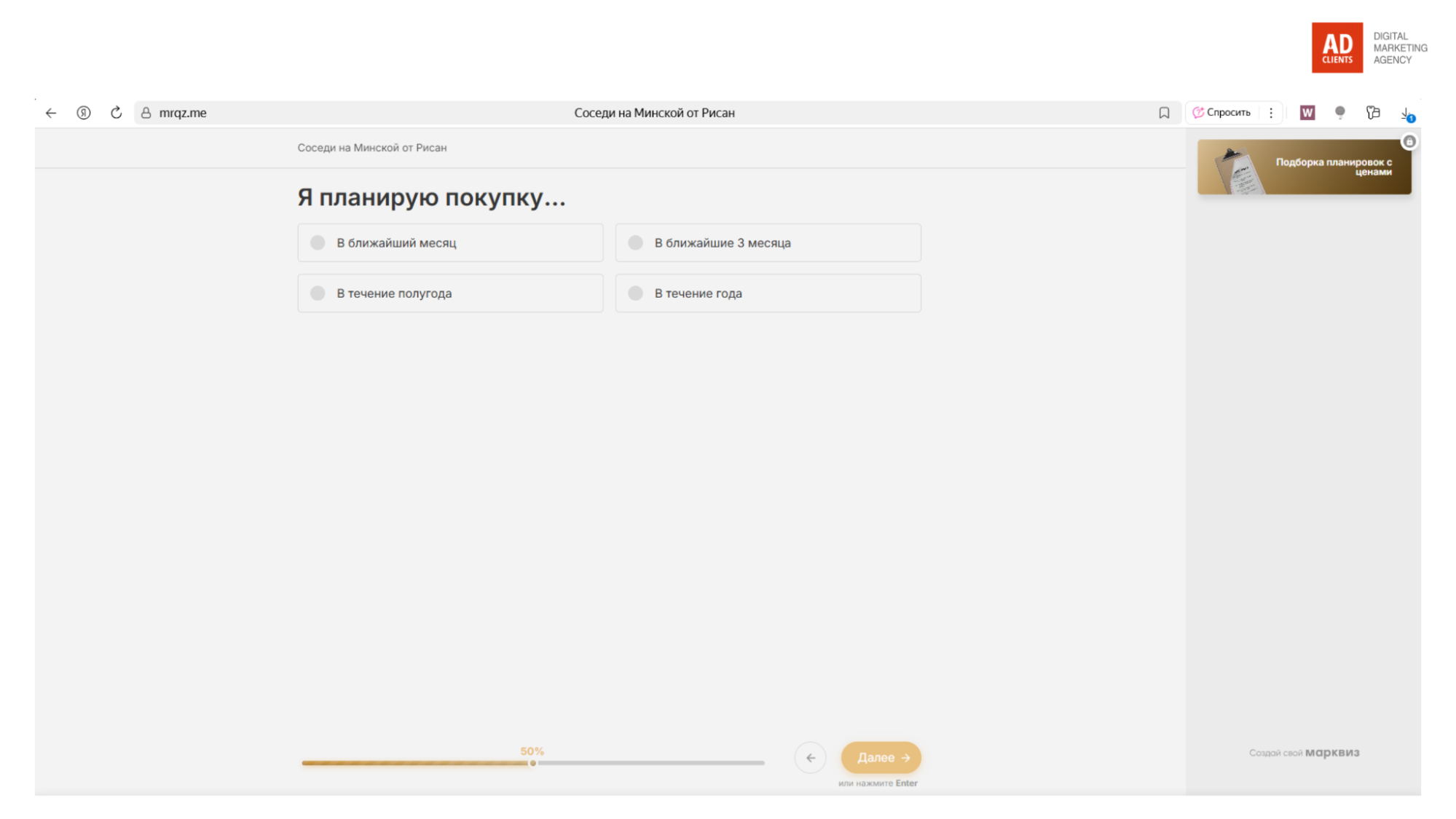This screenshot has height=819, width=1456.
Task: Open the extensions puzzle icon
Action: [x=1373, y=112]
